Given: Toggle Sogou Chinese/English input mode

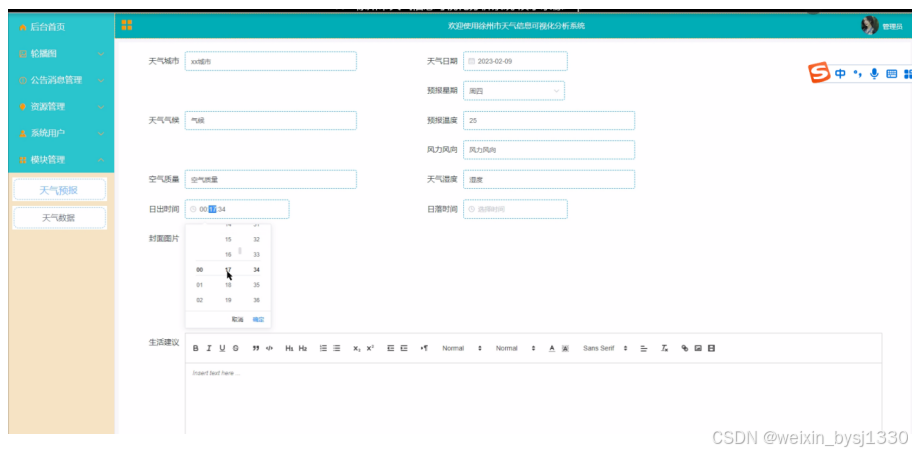Looking at the screenshot, I should (x=840, y=73).
